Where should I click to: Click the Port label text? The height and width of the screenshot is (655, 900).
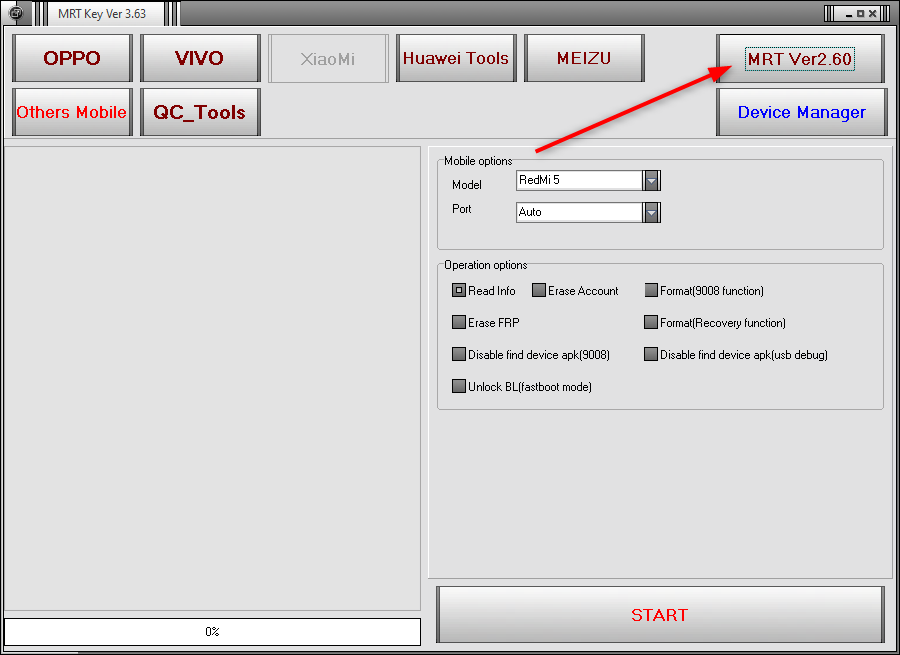pyautogui.click(x=461, y=208)
